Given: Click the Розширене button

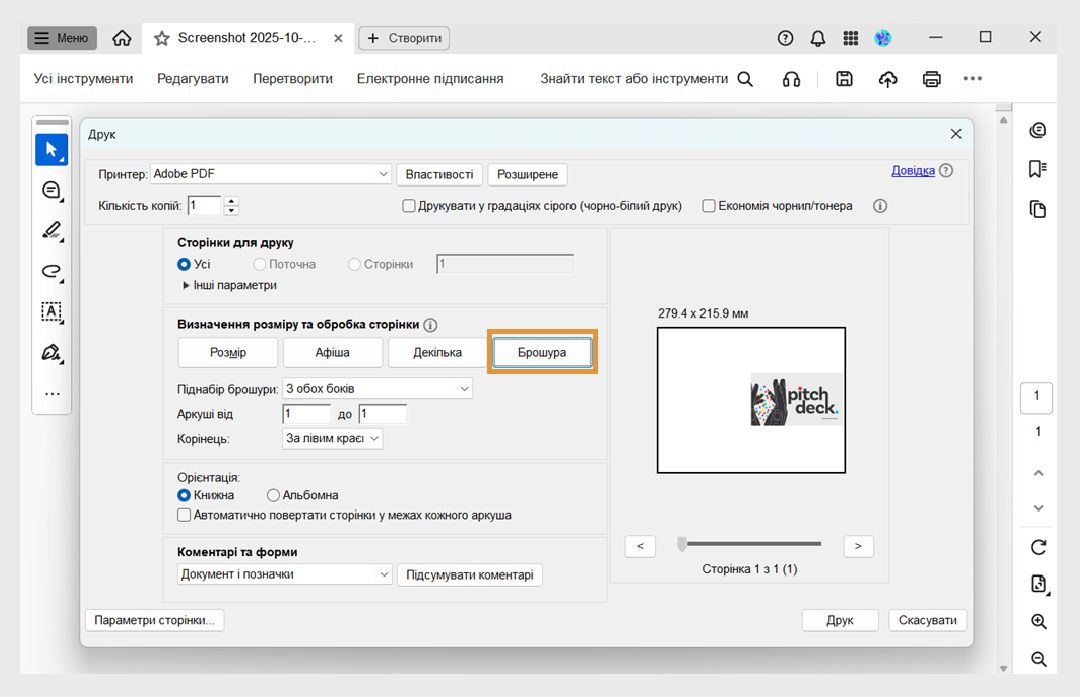Looking at the screenshot, I should [x=528, y=174].
